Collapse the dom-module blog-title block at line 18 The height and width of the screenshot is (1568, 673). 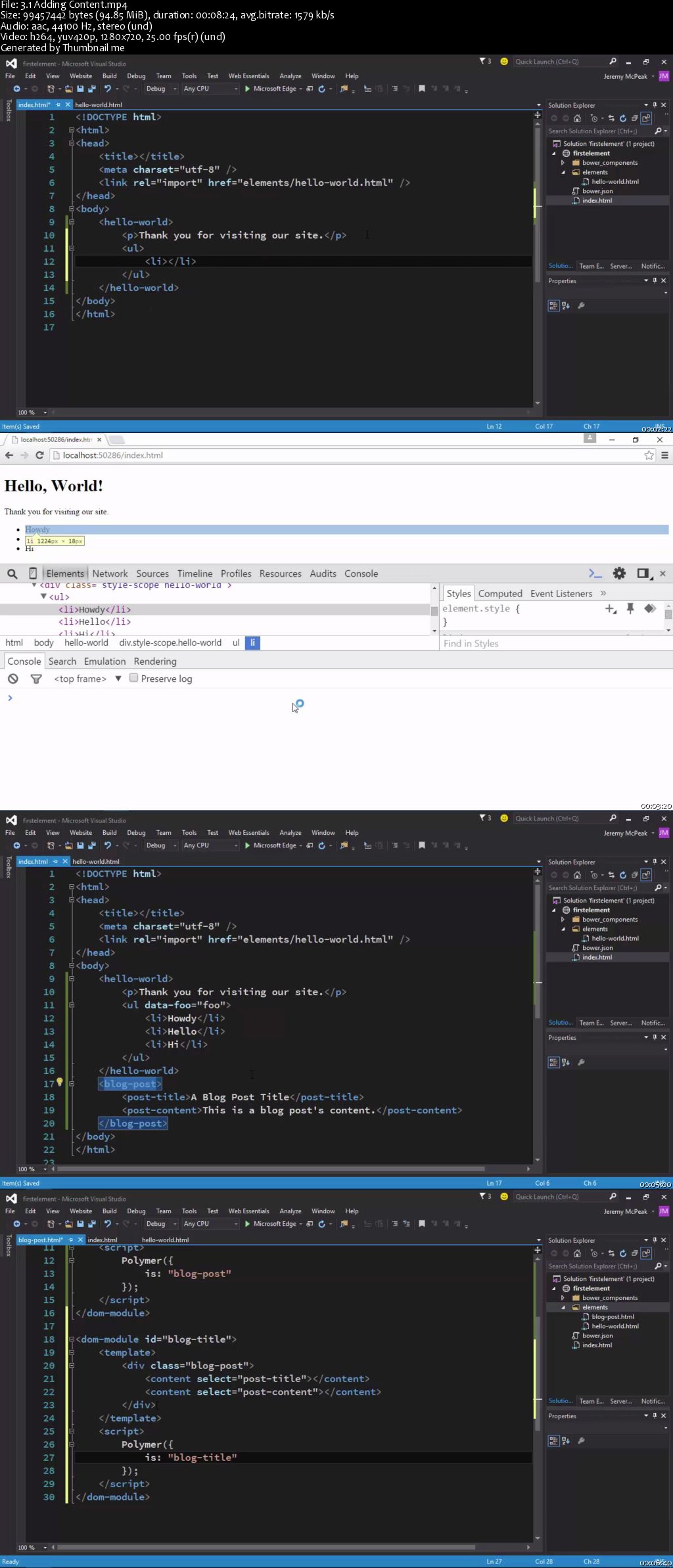point(72,1339)
